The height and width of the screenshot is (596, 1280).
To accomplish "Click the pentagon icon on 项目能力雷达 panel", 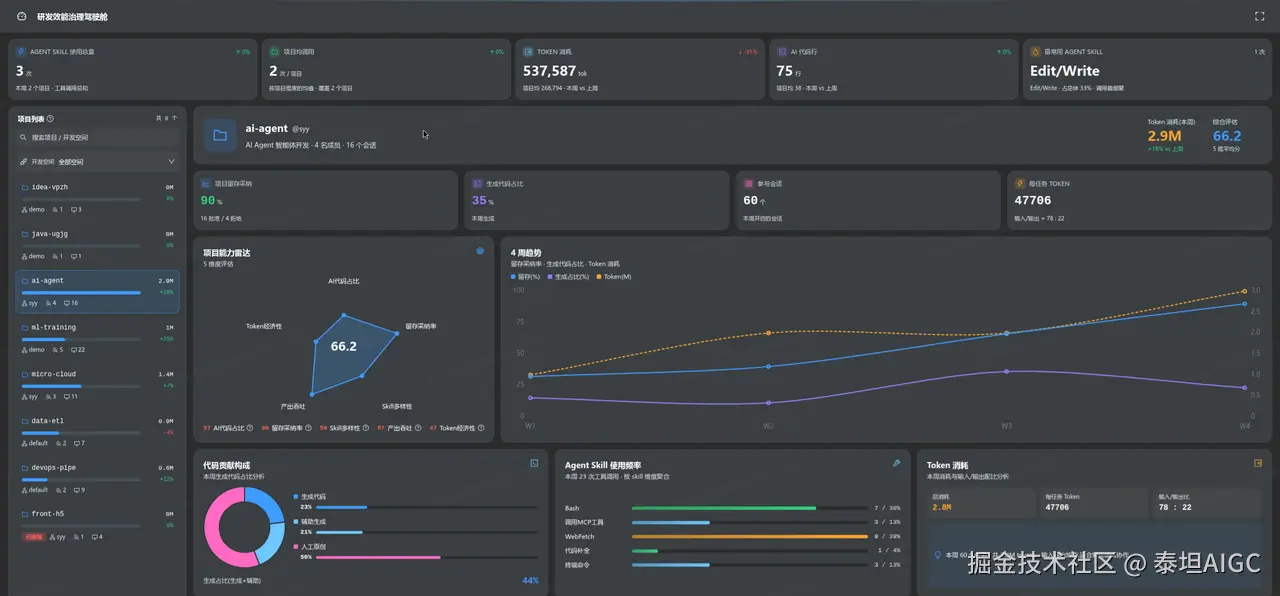I will pos(480,251).
